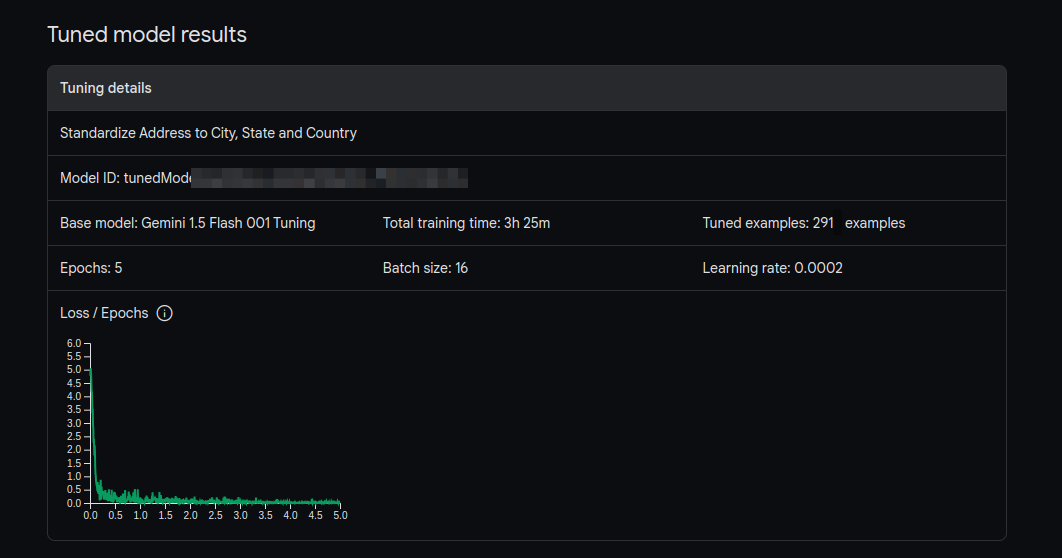Click the 3.0 label on the loss axis
The height and width of the screenshot is (558, 1062).
click(74, 423)
